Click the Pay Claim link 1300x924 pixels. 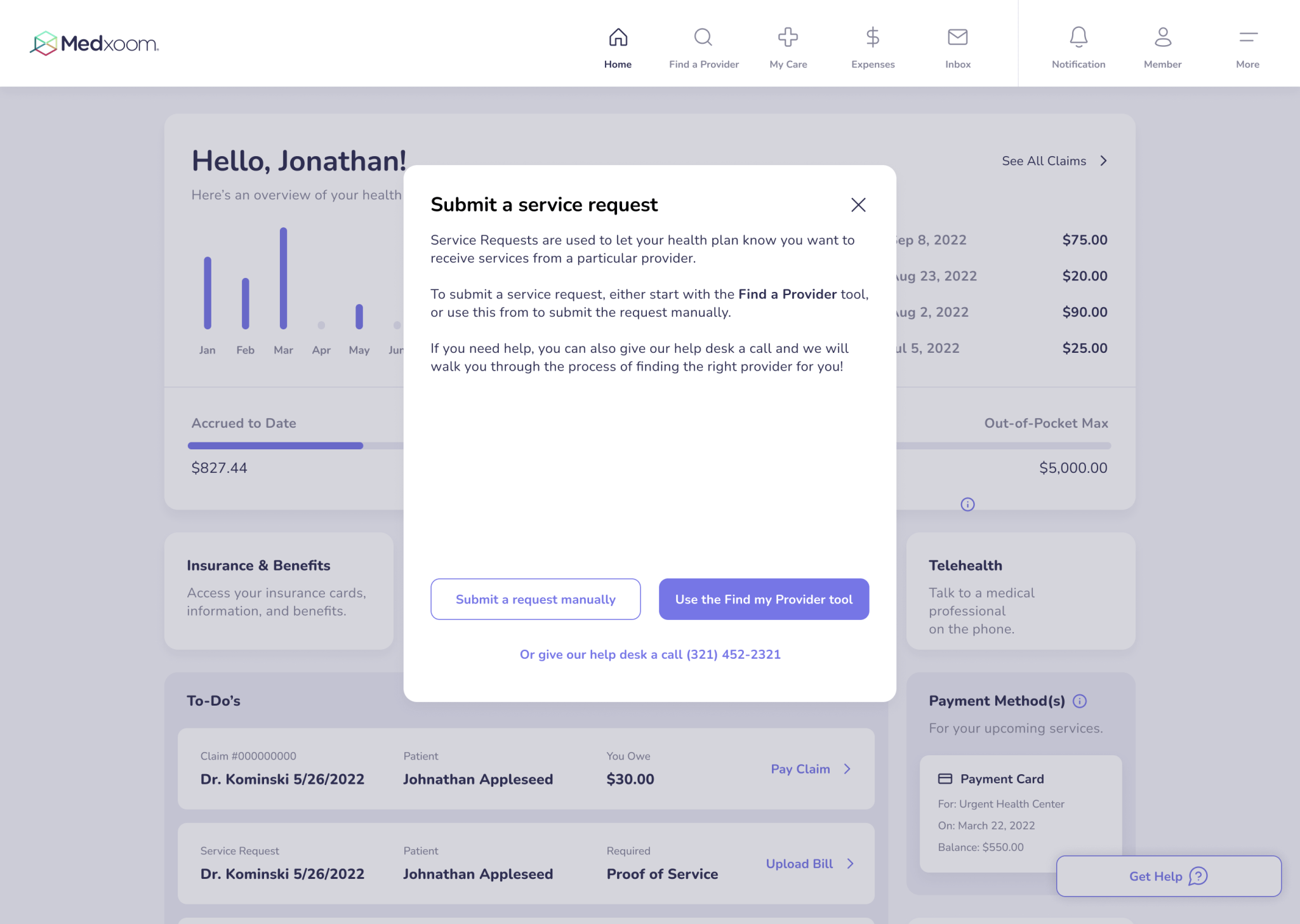800,769
